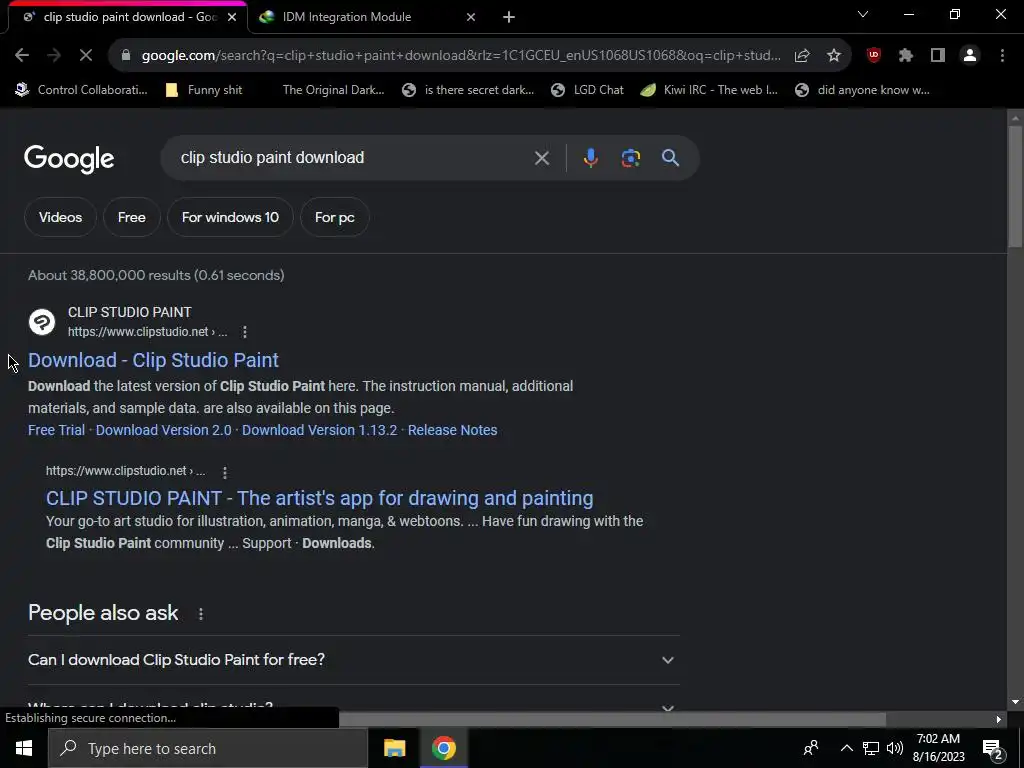Bookmark this page with the star icon

(834, 56)
